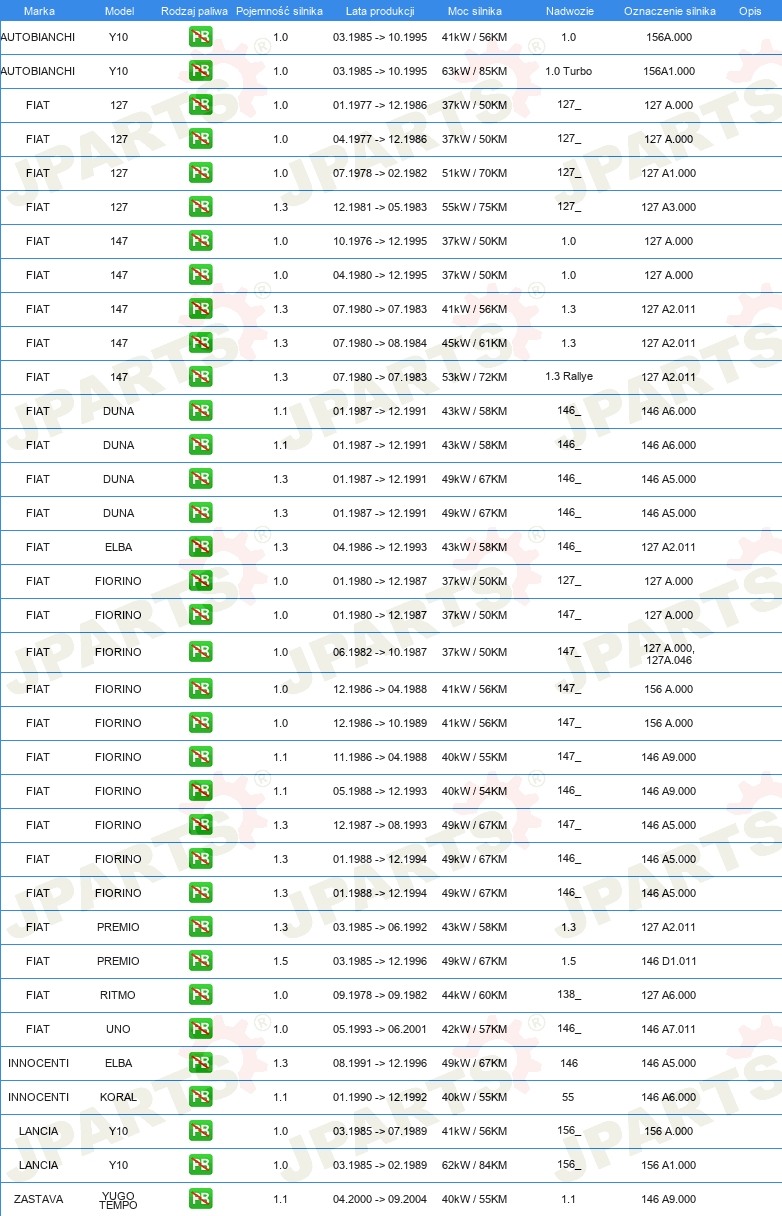Click fuel icon in Fiat Elba row
The image size is (782, 1216).
click(x=200, y=547)
